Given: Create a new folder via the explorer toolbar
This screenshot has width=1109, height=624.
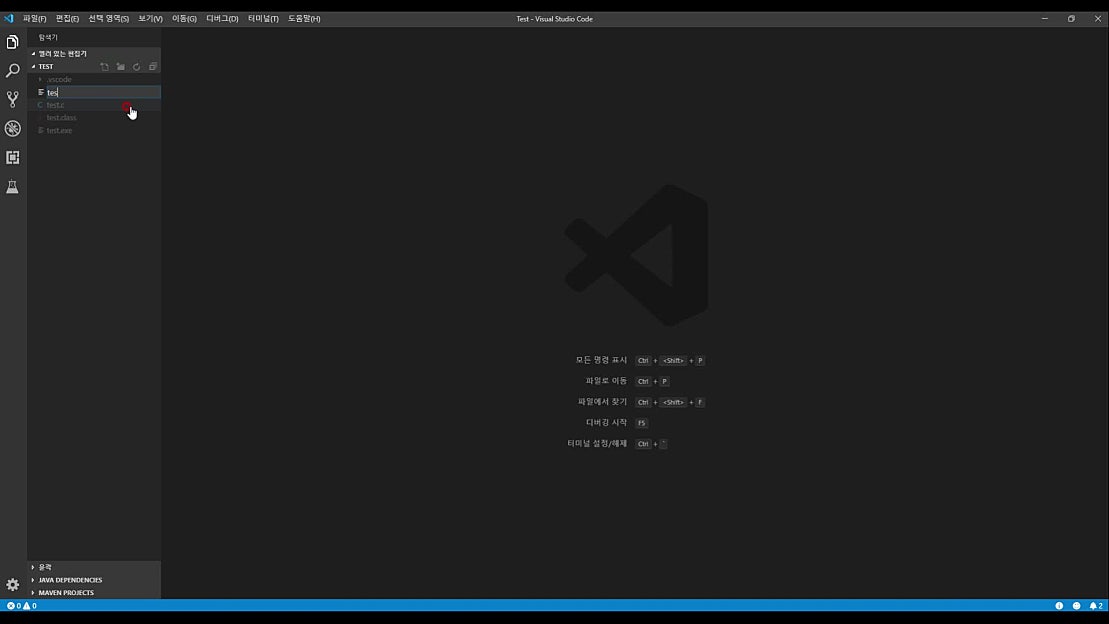Looking at the screenshot, I should [120, 66].
